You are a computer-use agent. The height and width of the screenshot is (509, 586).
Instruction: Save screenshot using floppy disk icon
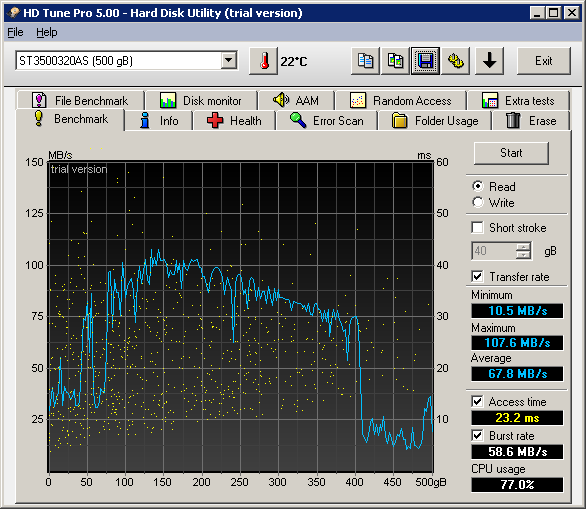coord(425,61)
